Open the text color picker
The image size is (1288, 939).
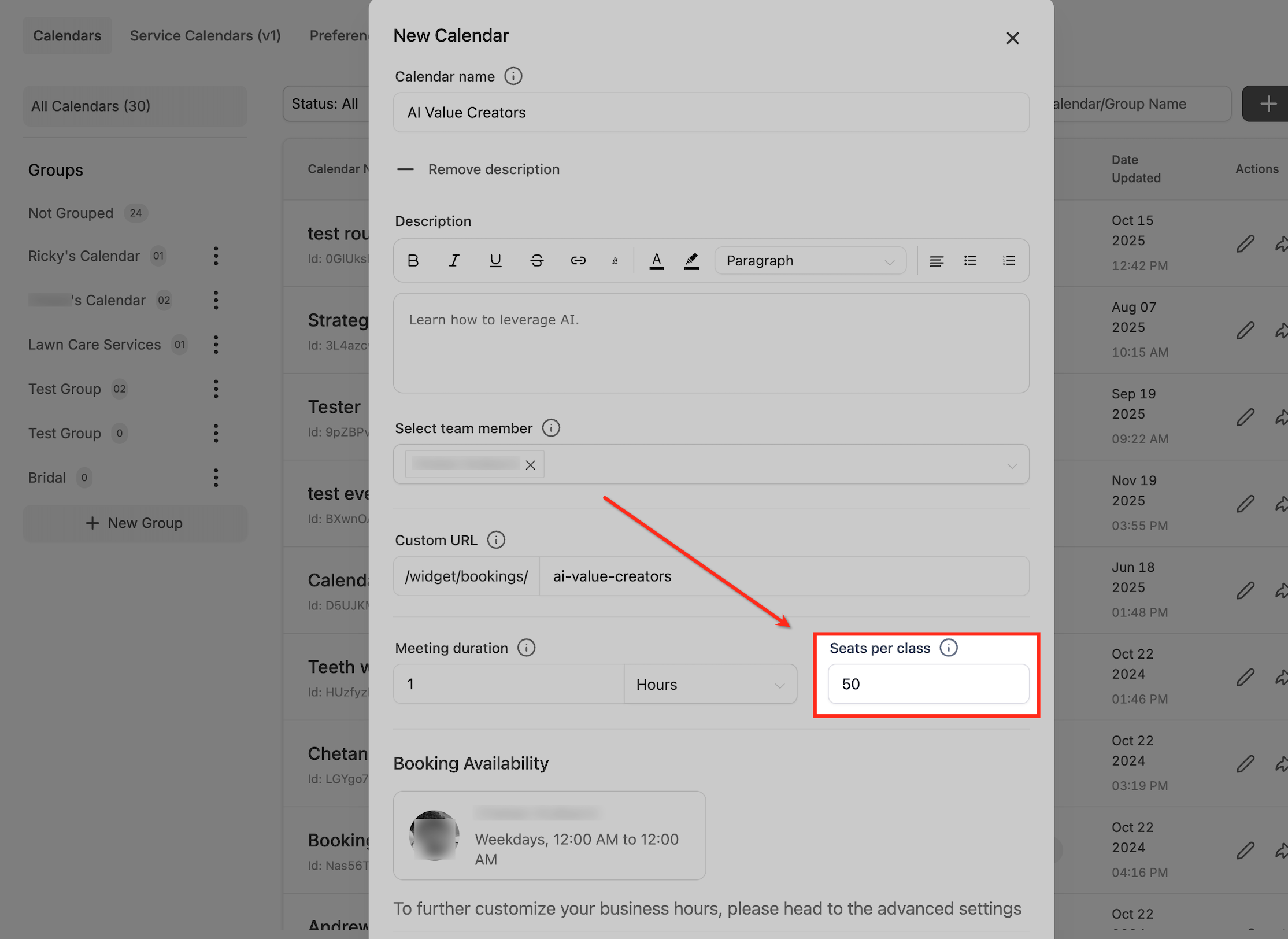pos(656,261)
